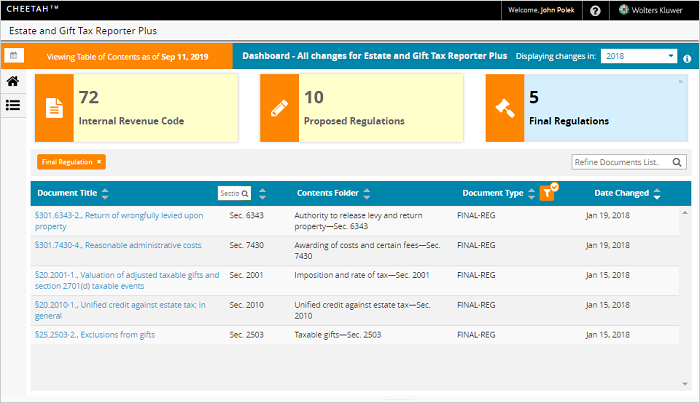Sort by Document Title column arrows
Image resolution: width=700 pixels, height=403 pixels.
tap(106, 193)
